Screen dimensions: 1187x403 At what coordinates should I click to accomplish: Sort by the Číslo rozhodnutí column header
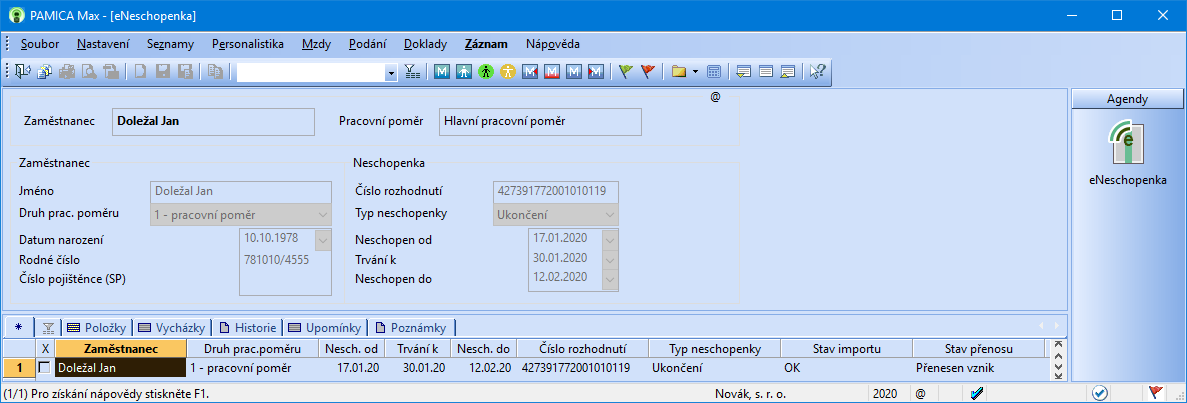point(583,348)
